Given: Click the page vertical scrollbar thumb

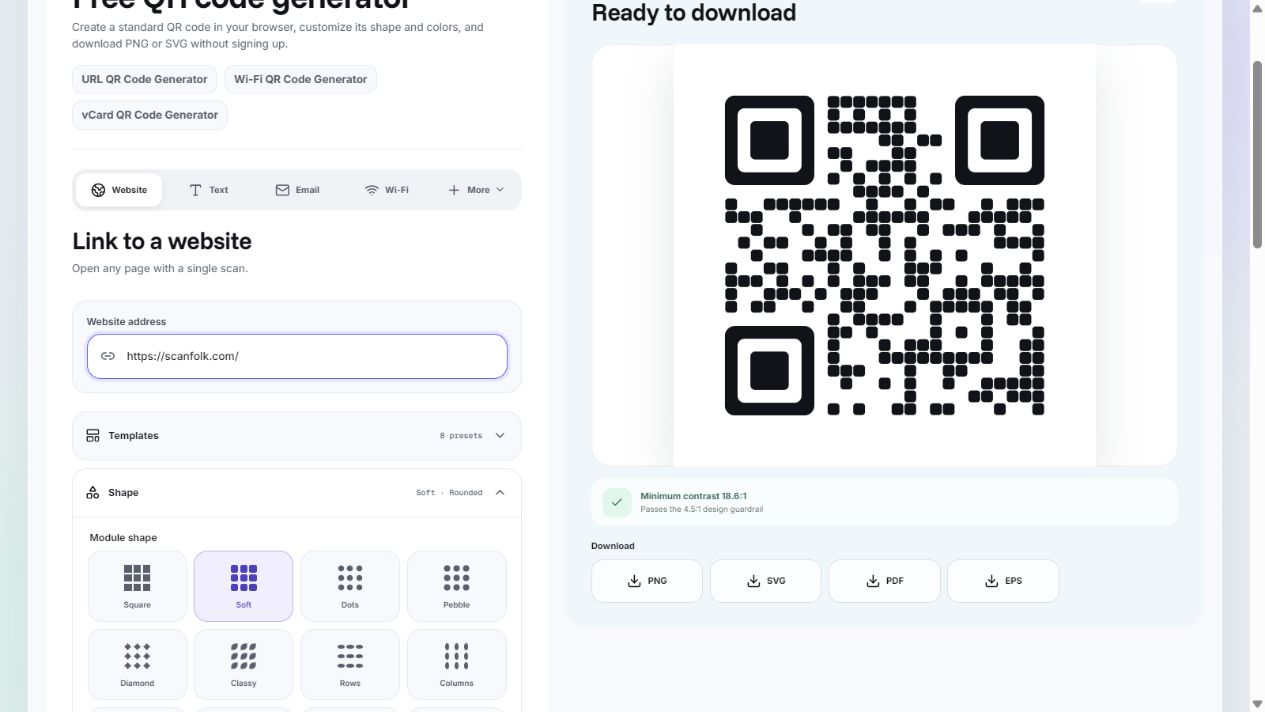Looking at the screenshot, I should tap(1258, 155).
